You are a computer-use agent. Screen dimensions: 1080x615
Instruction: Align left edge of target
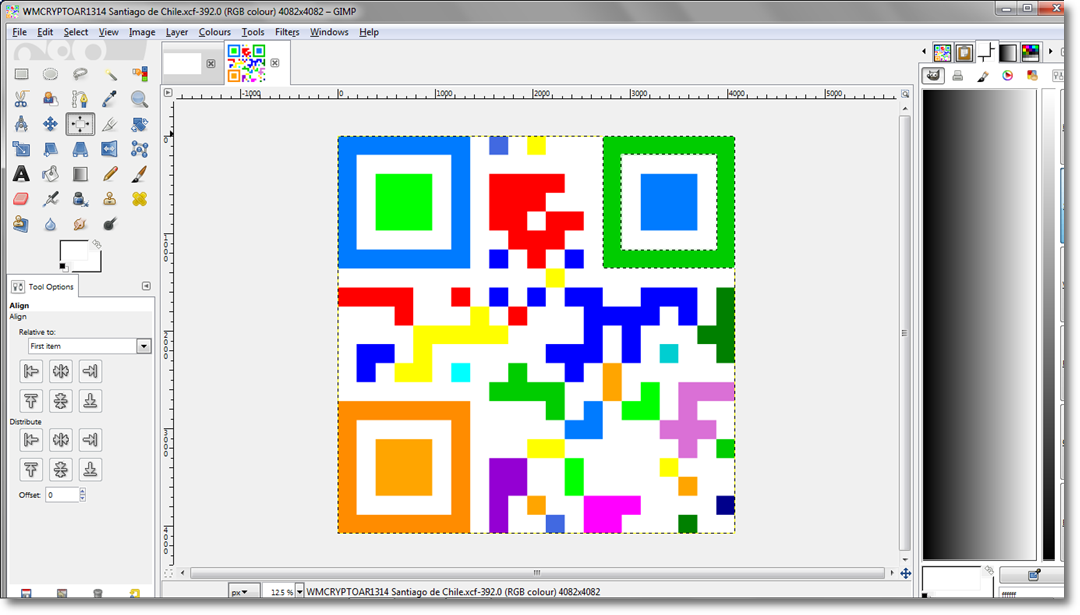31,371
